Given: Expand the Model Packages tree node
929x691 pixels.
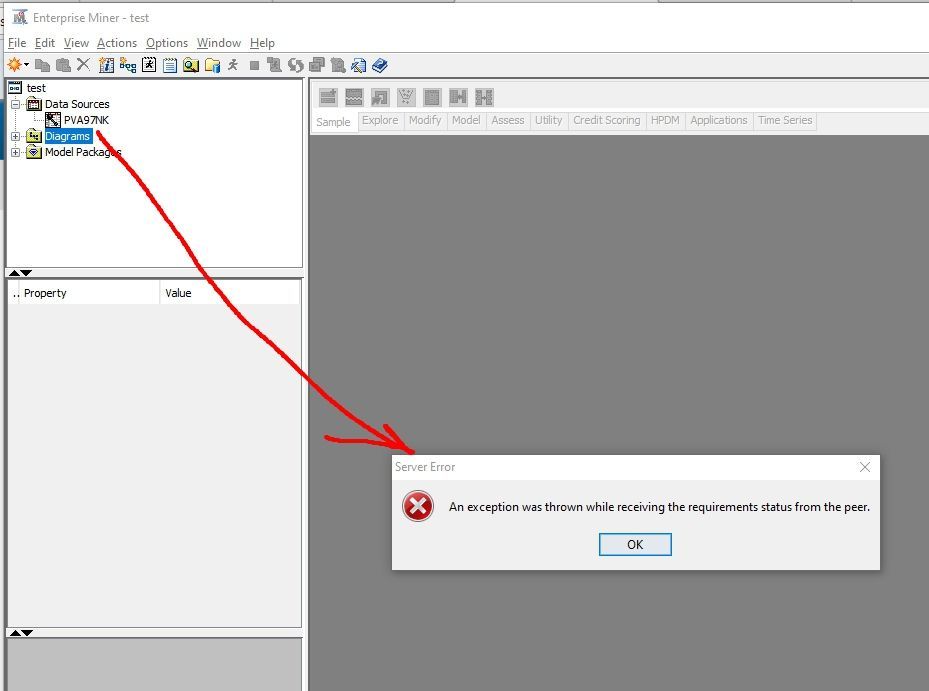Looking at the screenshot, I should click(x=15, y=152).
